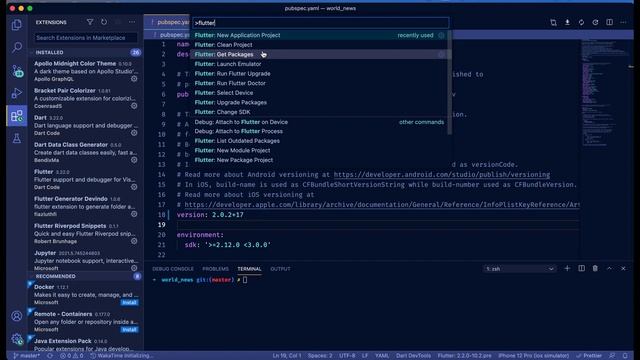640x360 pixels.
Task: Run Flutter: Launch Emulator command
Action: click(320, 64)
